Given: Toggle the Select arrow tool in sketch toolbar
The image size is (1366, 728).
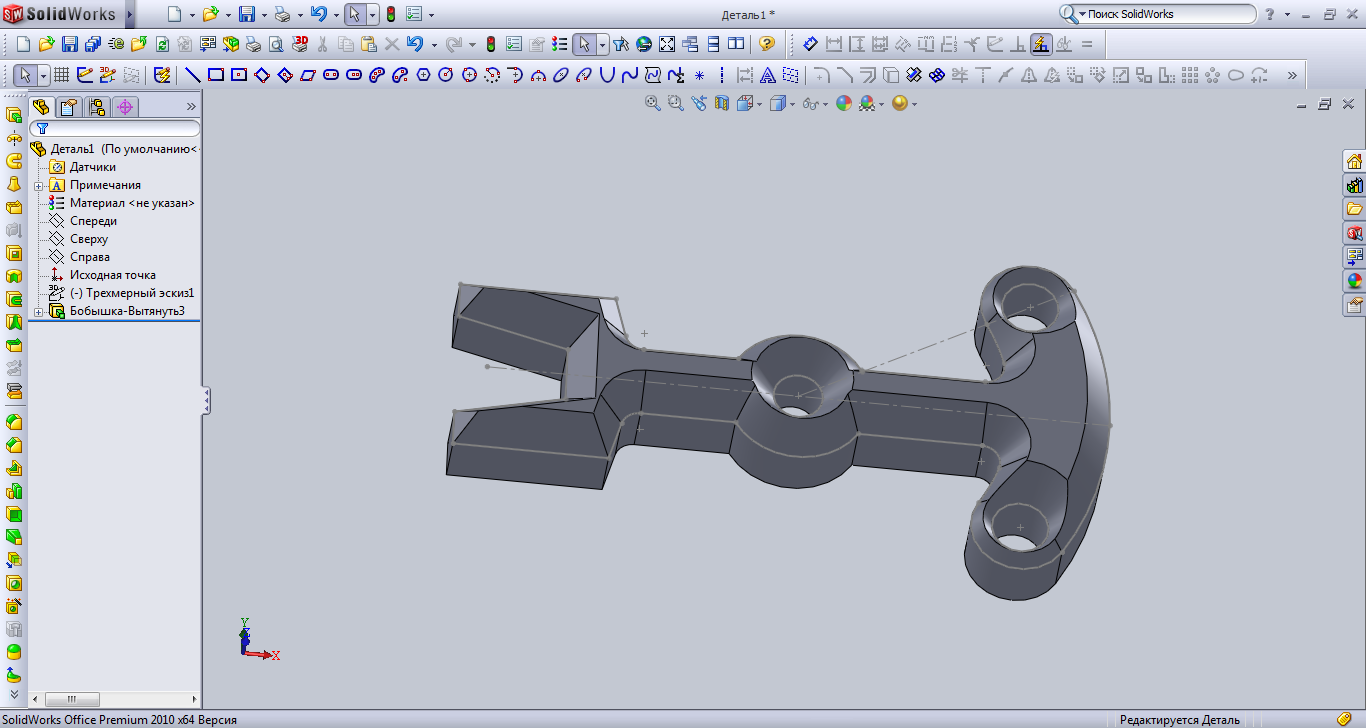Looking at the screenshot, I should [26, 75].
